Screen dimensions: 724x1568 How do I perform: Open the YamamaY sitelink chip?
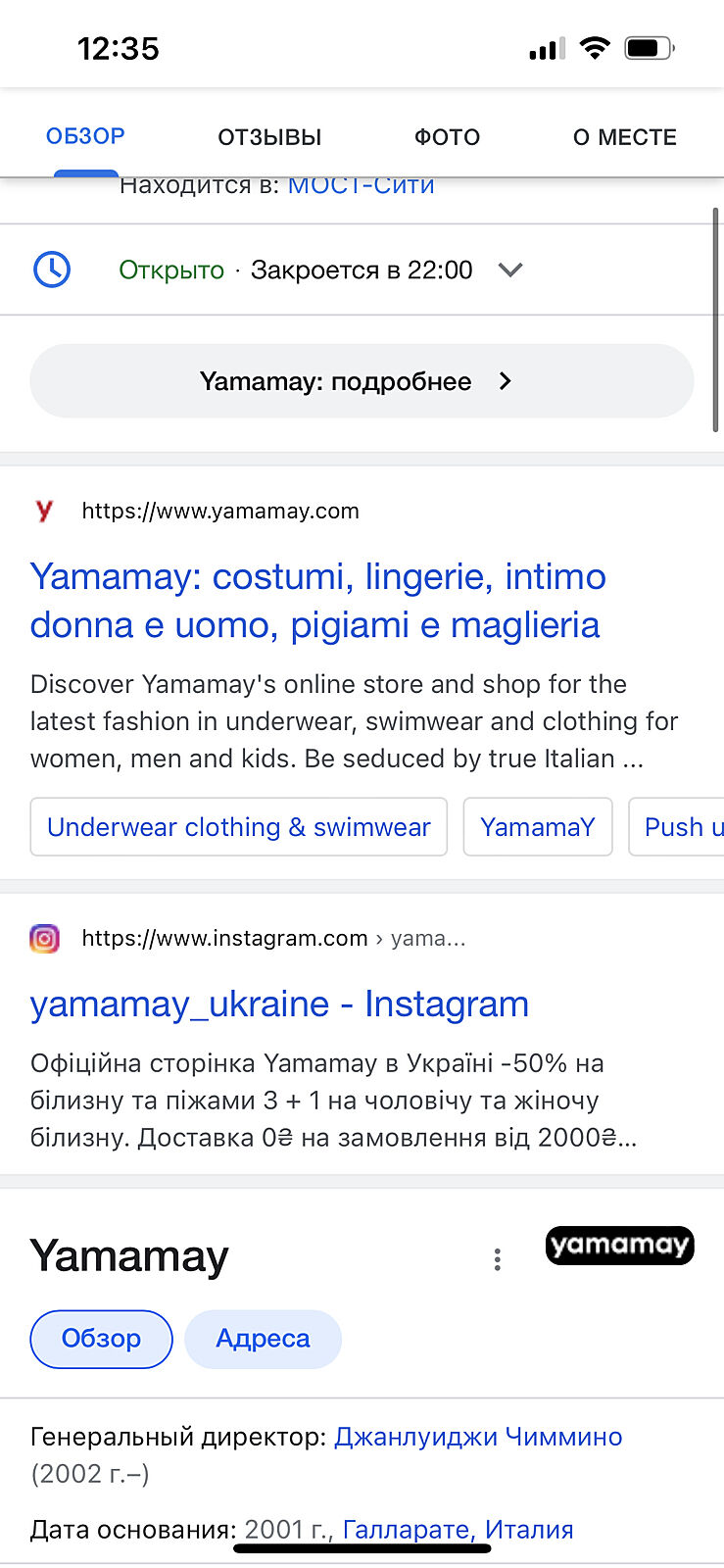[x=537, y=827]
